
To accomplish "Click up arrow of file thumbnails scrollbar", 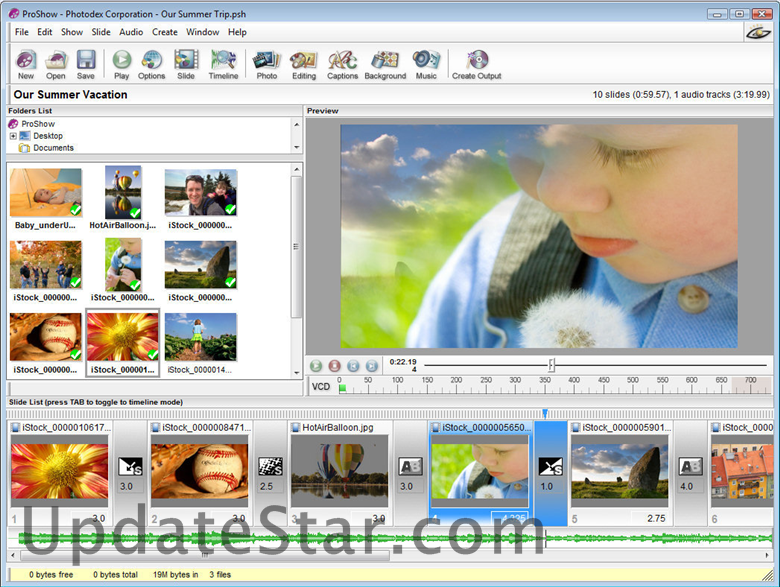I will click(x=296, y=169).
